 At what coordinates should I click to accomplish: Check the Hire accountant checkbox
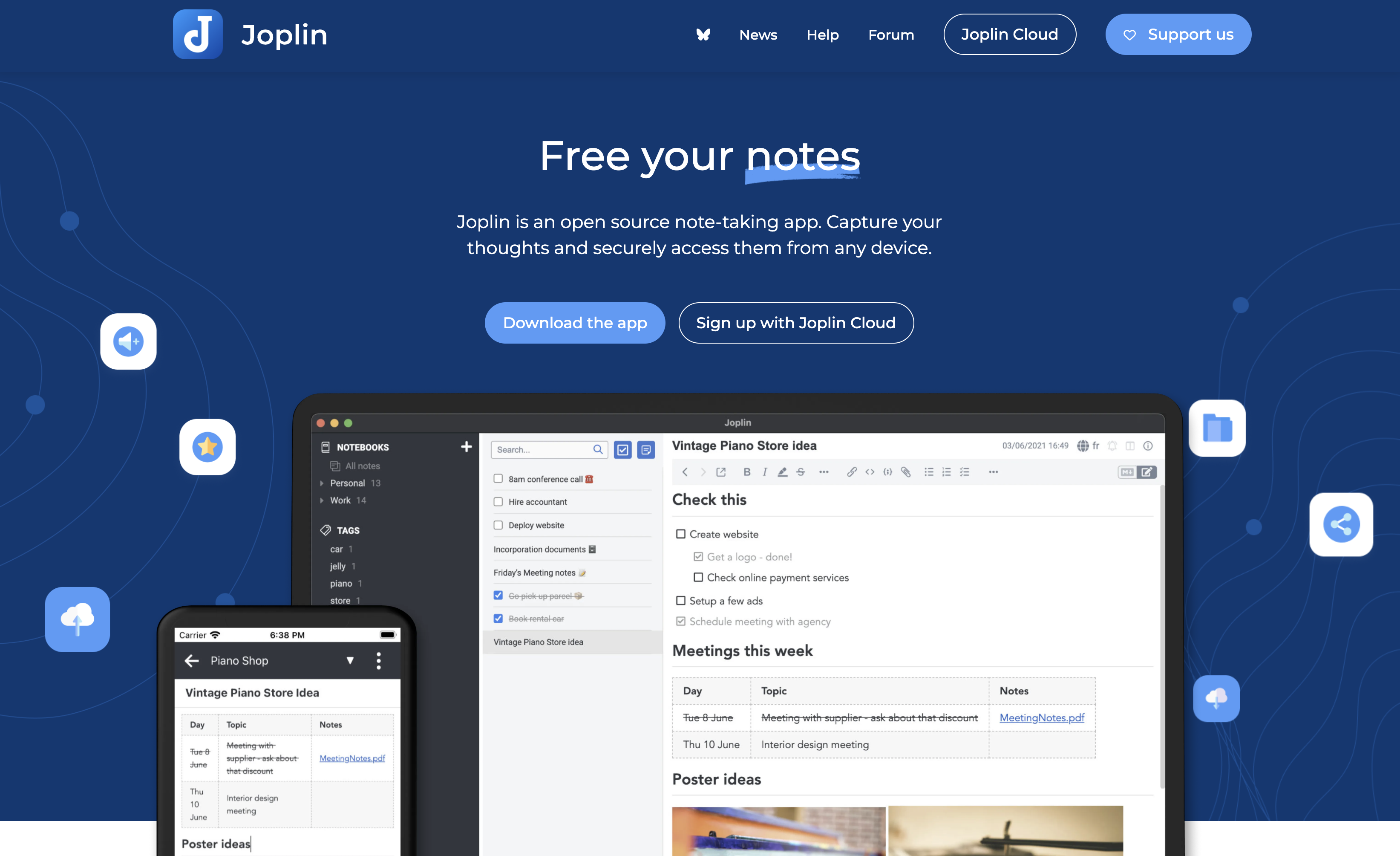click(x=498, y=501)
